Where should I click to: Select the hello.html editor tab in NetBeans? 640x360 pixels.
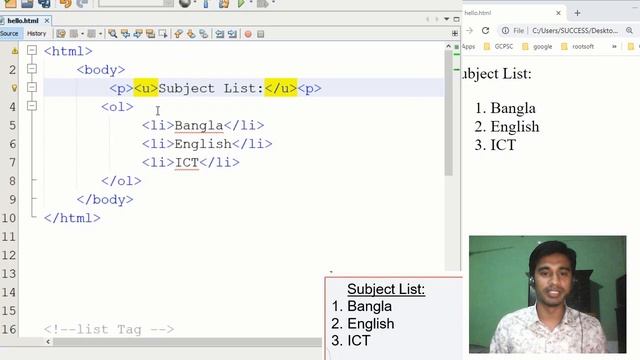[x=23, y=20]
